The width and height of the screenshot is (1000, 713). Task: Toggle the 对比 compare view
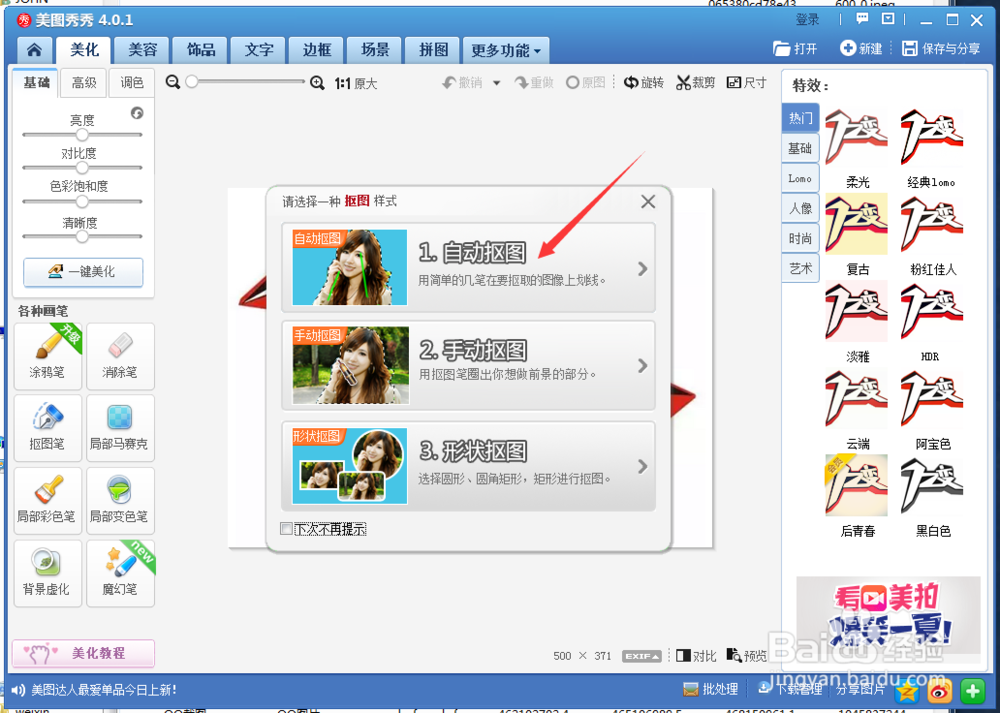click(696, 656)
